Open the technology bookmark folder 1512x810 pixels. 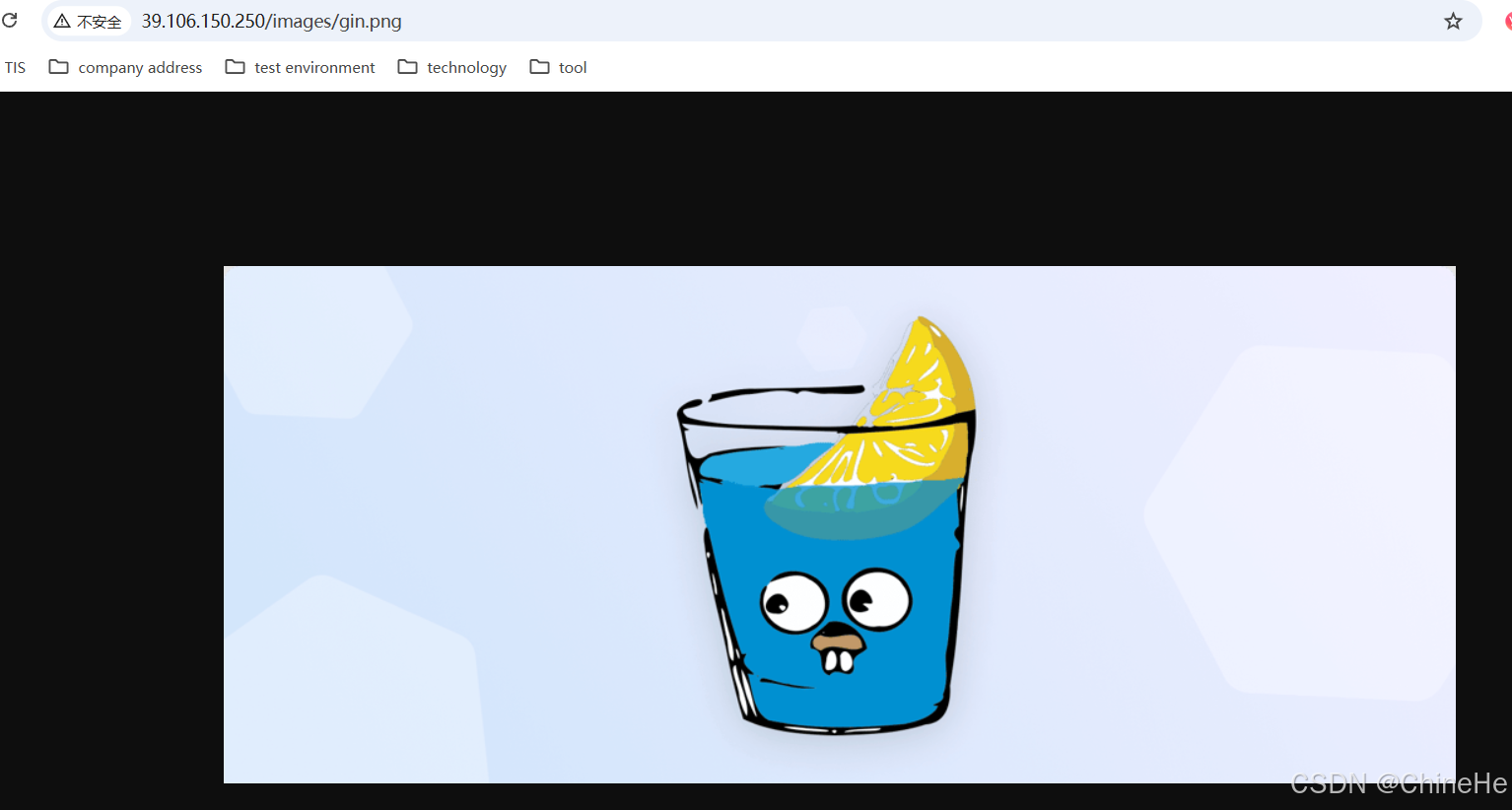click(452, 67)
